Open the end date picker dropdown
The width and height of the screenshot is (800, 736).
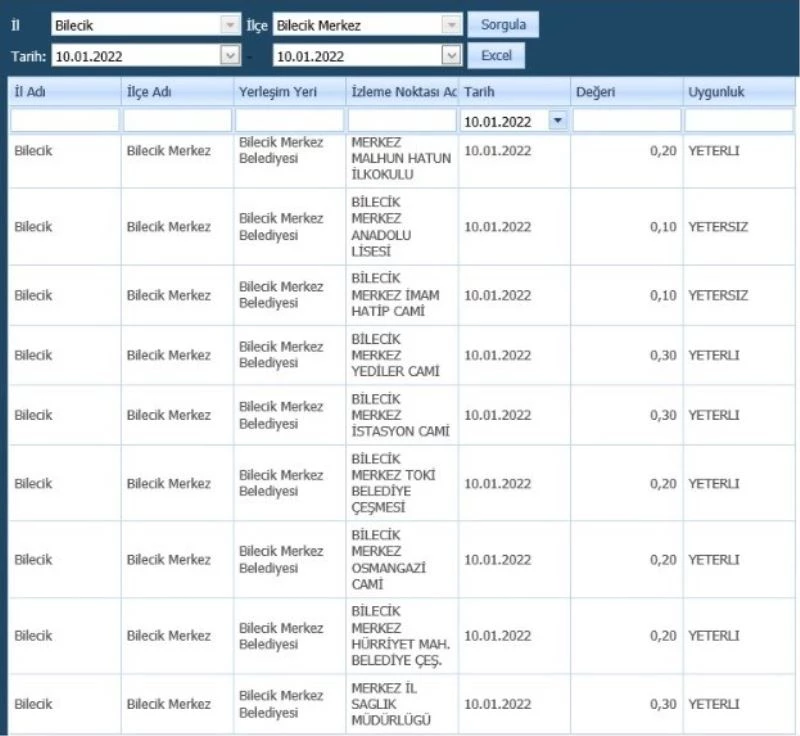click(x=452, y=56)
